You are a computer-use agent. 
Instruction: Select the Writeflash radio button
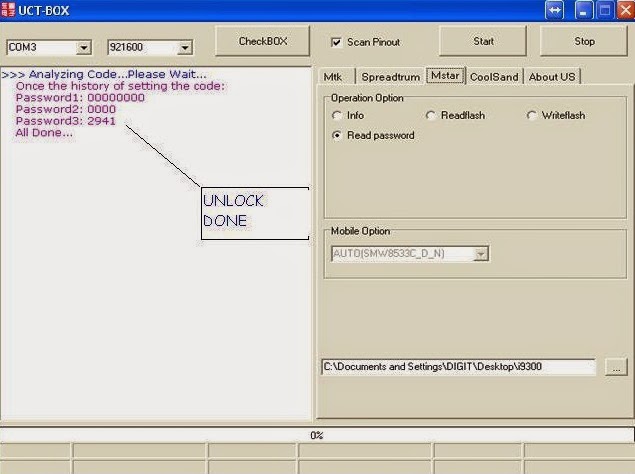click(x=531, y=115)
